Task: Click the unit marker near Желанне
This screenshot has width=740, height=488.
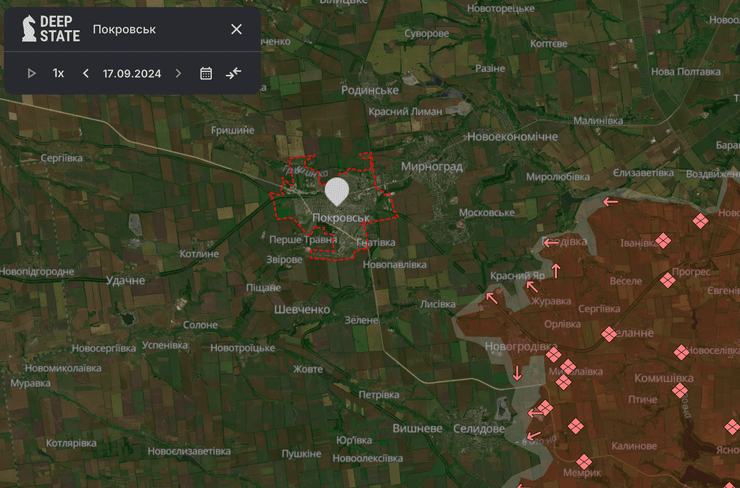Action: point(608,334)
